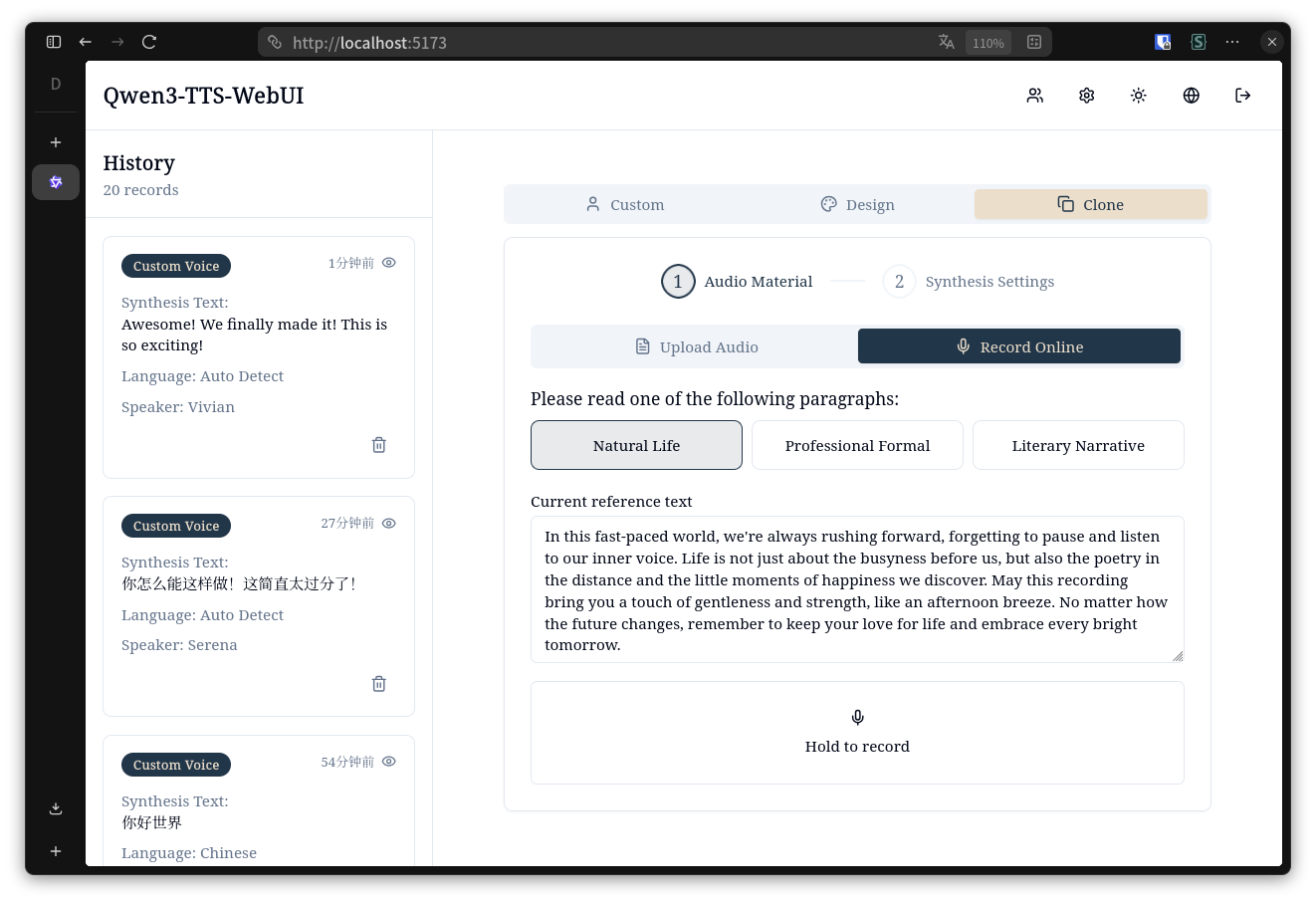Screen dimensions: 1316x903
Task: View details of the 1分钟前 record
Action: (389, 263)
